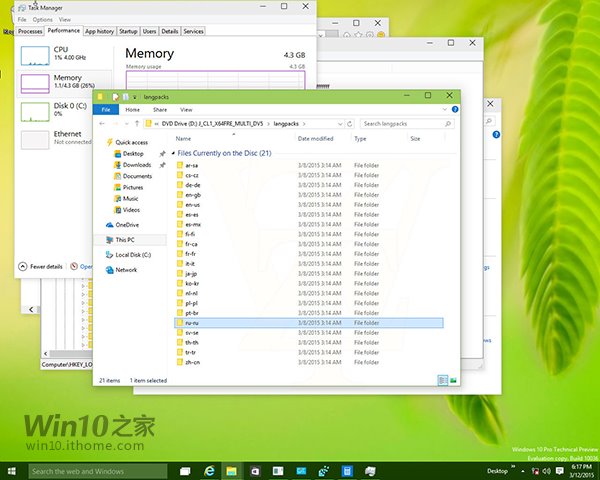600x480 pixels.
Task: Click the DVD Drive (D:) breadcrumb segment
Action: 212,124
